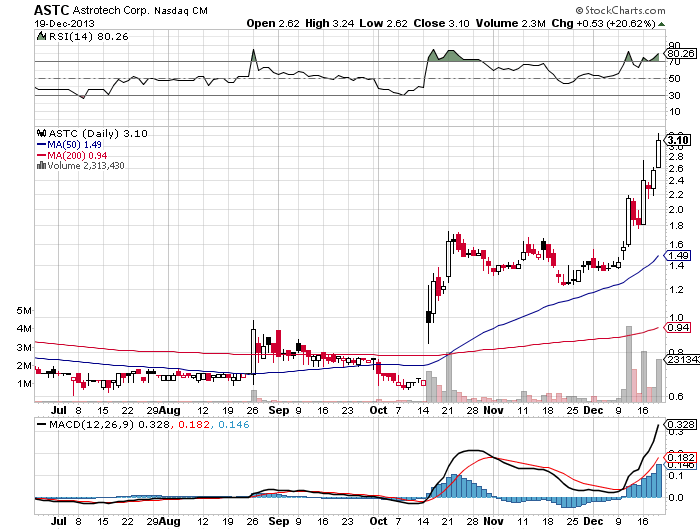Image resolution: width=700 pixels, height=530 pixels.
Task: Click the 80.26 RSI value tag on the right axis
Action: (680, 54)
